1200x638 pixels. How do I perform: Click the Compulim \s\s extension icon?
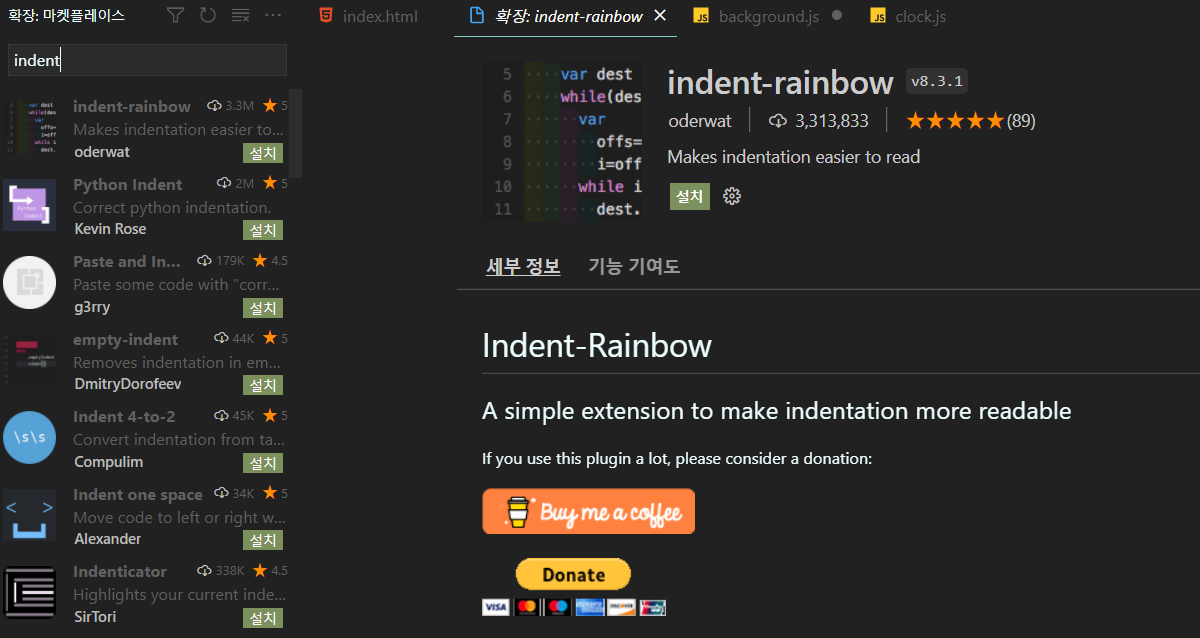(x=29, y=438)
